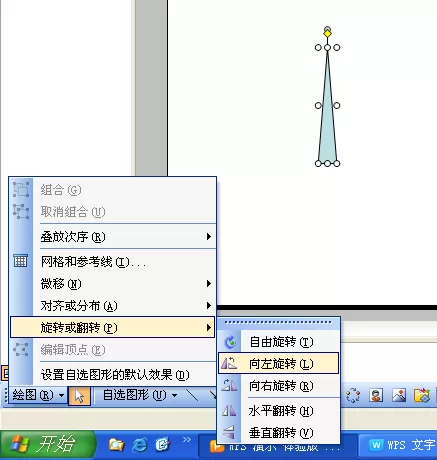Click the flip horizontal icon beside 水平翻转
The image size is (437, 460).
pos(229,411)
